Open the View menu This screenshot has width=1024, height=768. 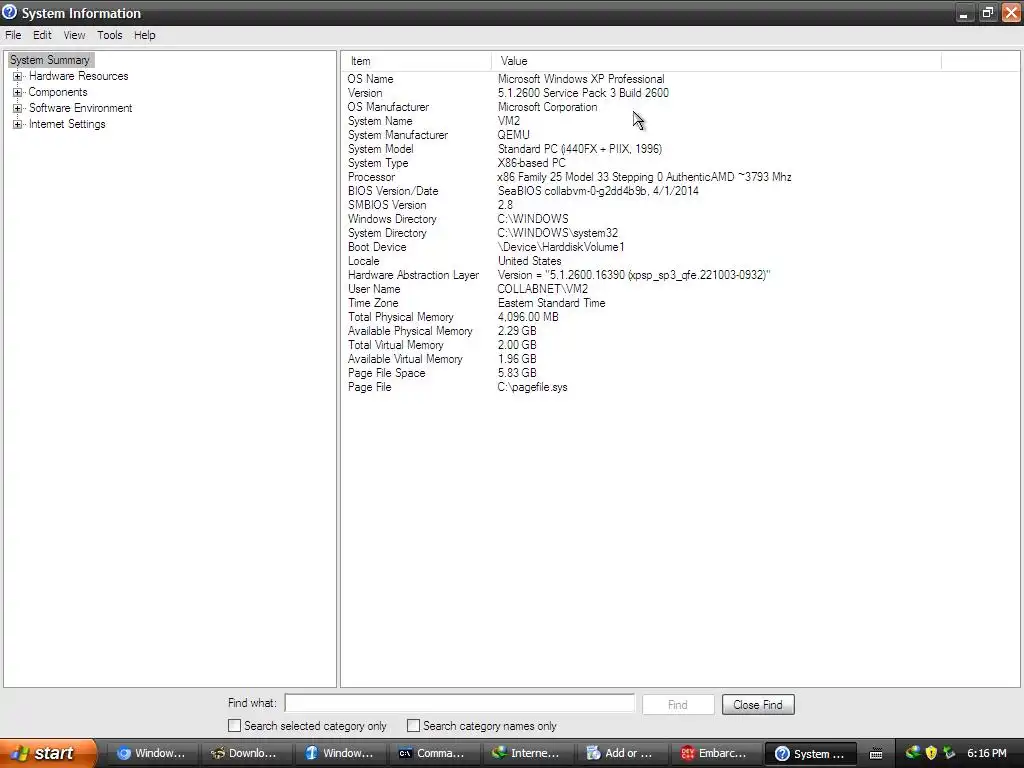point(74,35)
